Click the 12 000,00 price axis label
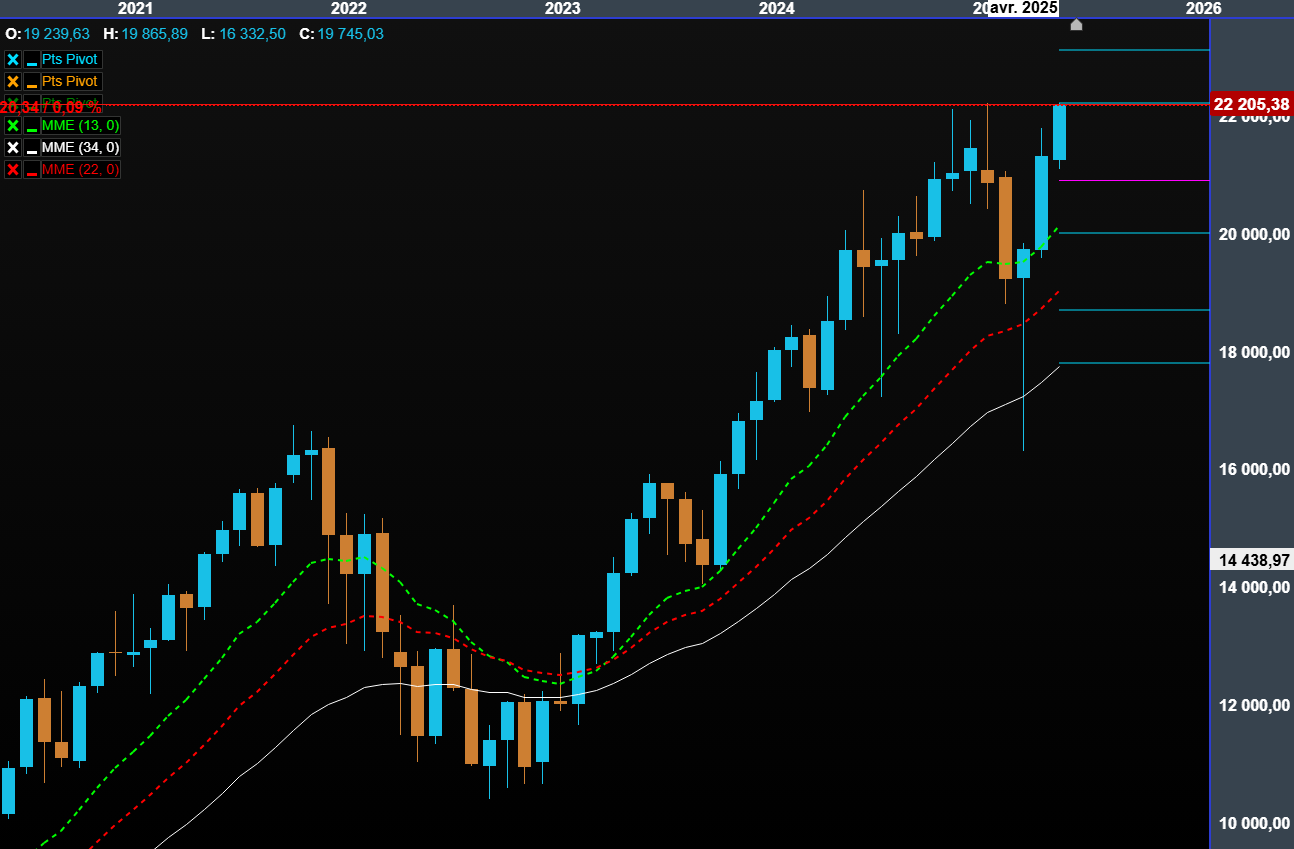Viewport: 1294px width, 849px height. click(x=1252, y=706)
